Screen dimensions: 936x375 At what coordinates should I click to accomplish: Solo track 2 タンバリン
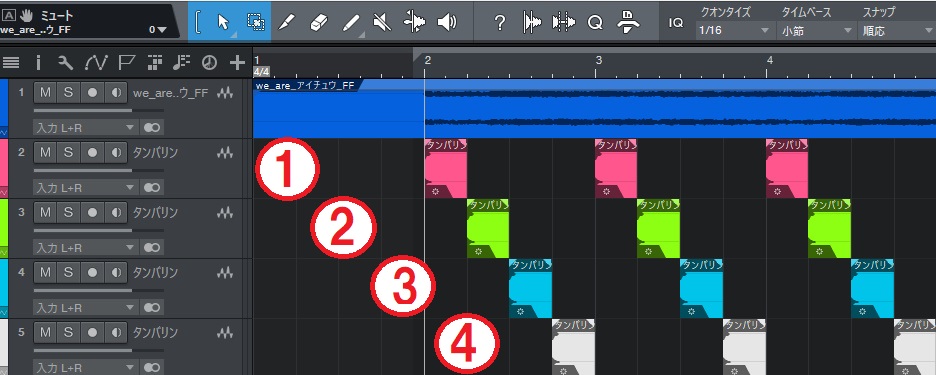click(69, 153)
